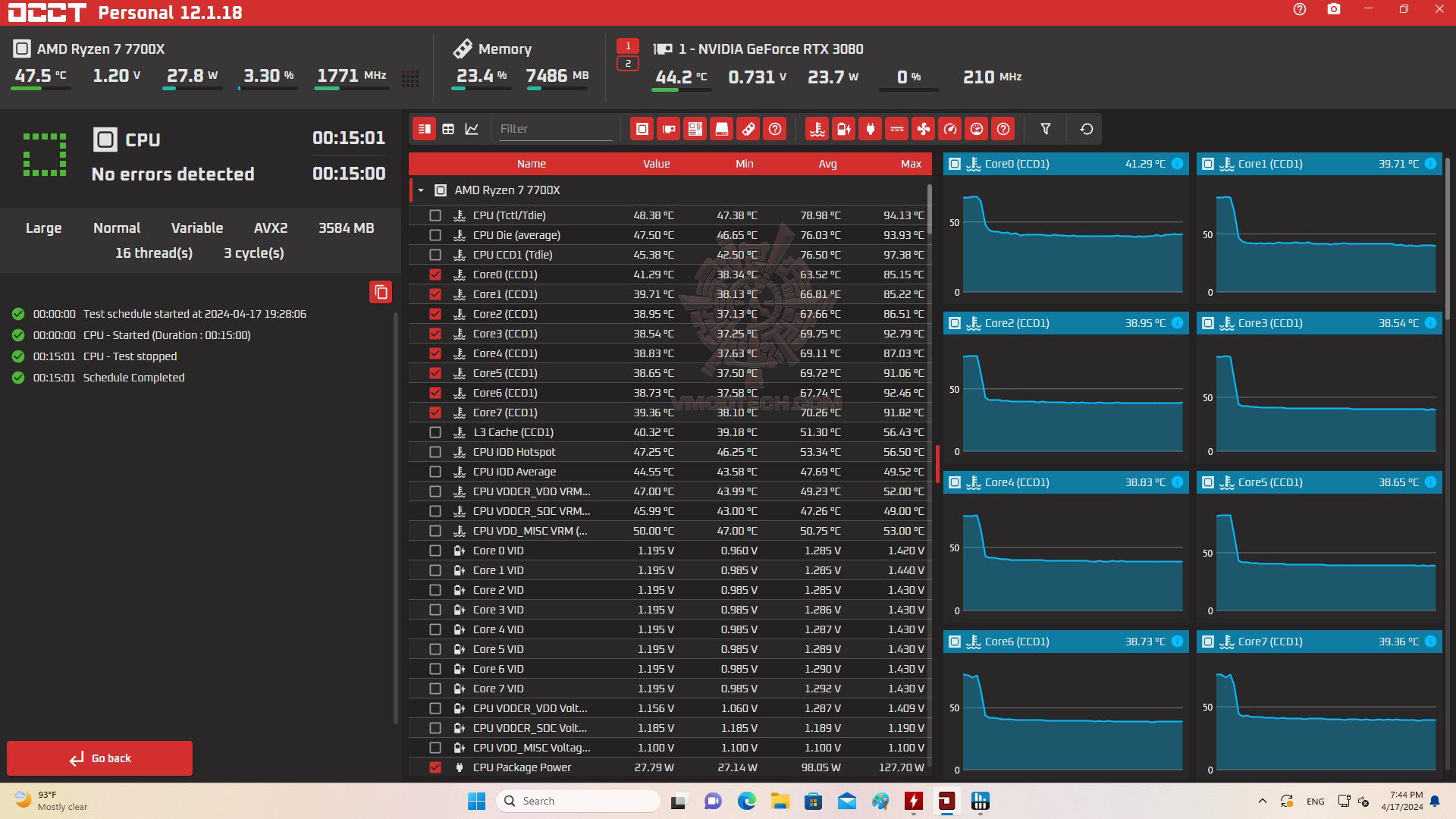Collapse the AMD Ryzen 7 7700X group
This screenshot has height=819, width=1456.
coord(421,190)
